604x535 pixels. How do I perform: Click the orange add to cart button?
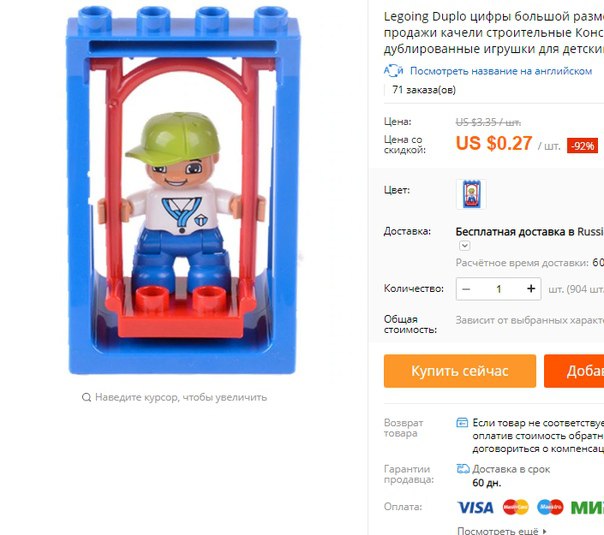click(574, 371)
